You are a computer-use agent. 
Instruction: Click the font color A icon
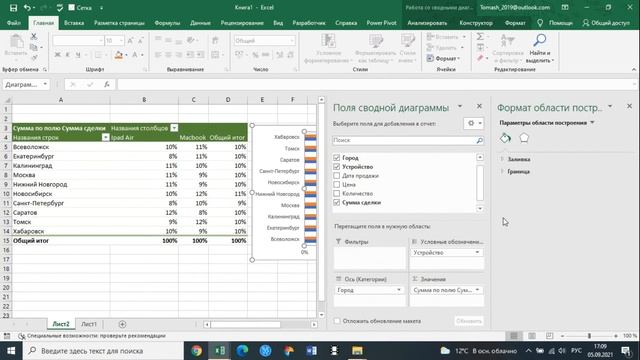[134, 55]
